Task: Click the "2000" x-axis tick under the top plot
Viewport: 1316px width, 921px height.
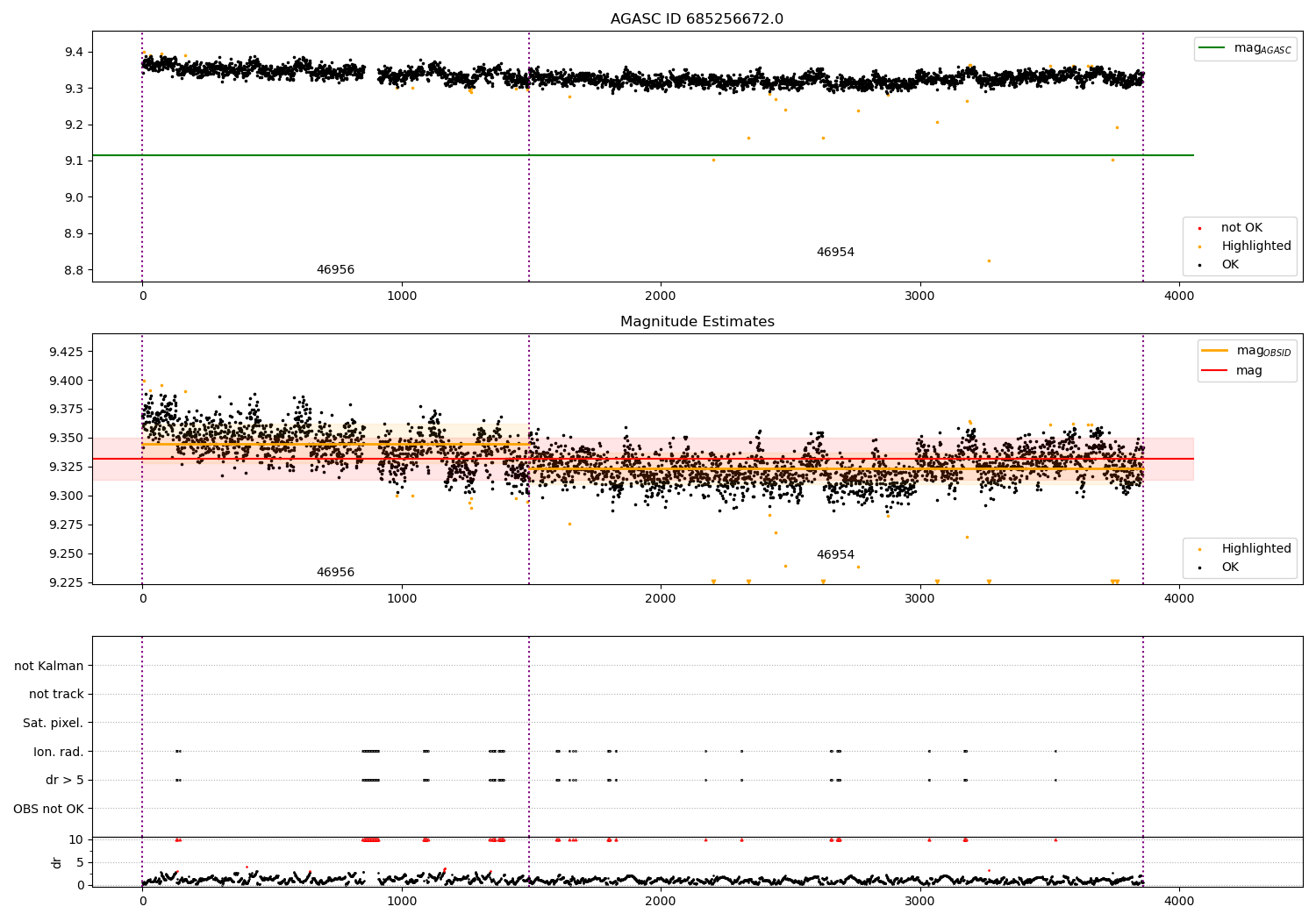Action: (661, 296)
